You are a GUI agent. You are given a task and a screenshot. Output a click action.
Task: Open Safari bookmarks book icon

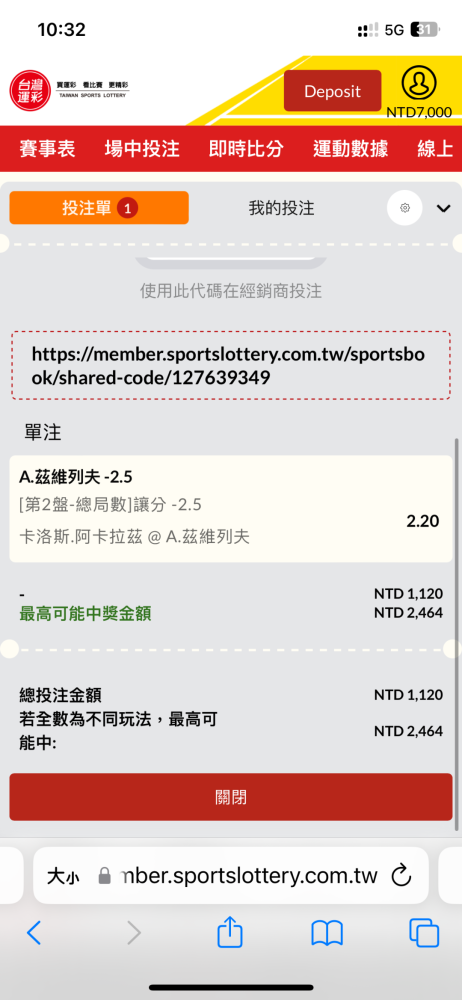pos(327,934)
